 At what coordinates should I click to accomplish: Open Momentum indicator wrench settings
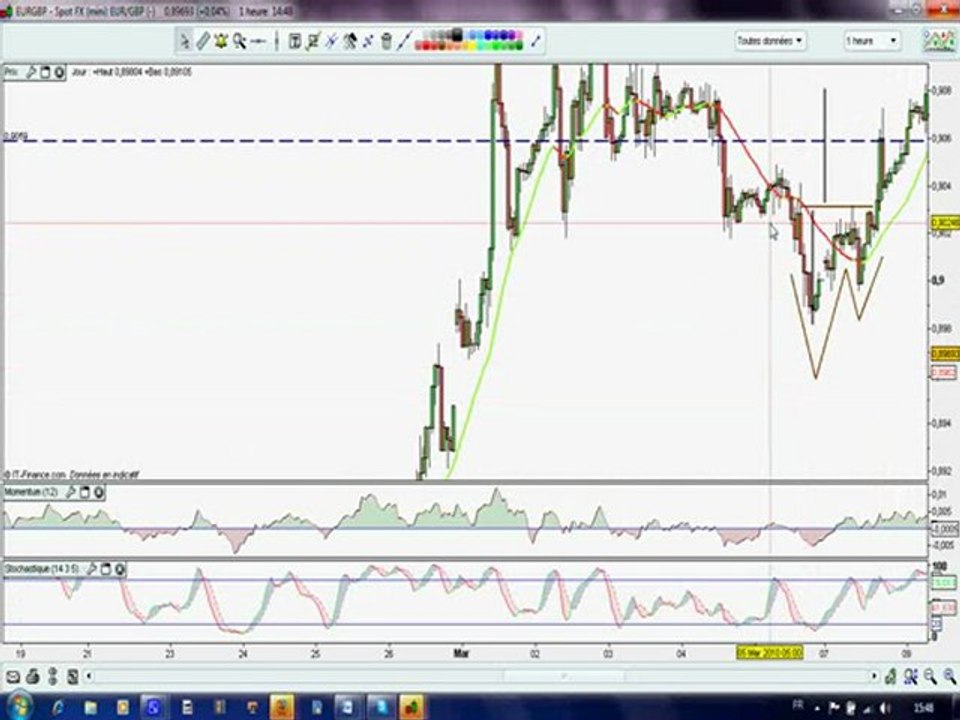coord(70,492)
